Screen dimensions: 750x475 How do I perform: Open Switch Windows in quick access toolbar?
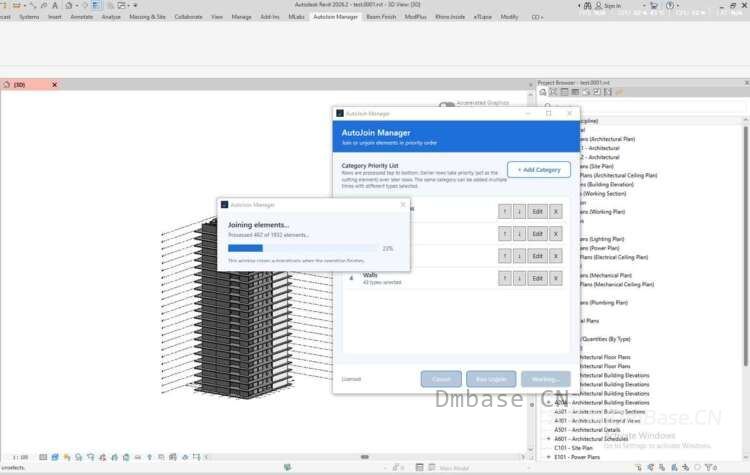121,5
